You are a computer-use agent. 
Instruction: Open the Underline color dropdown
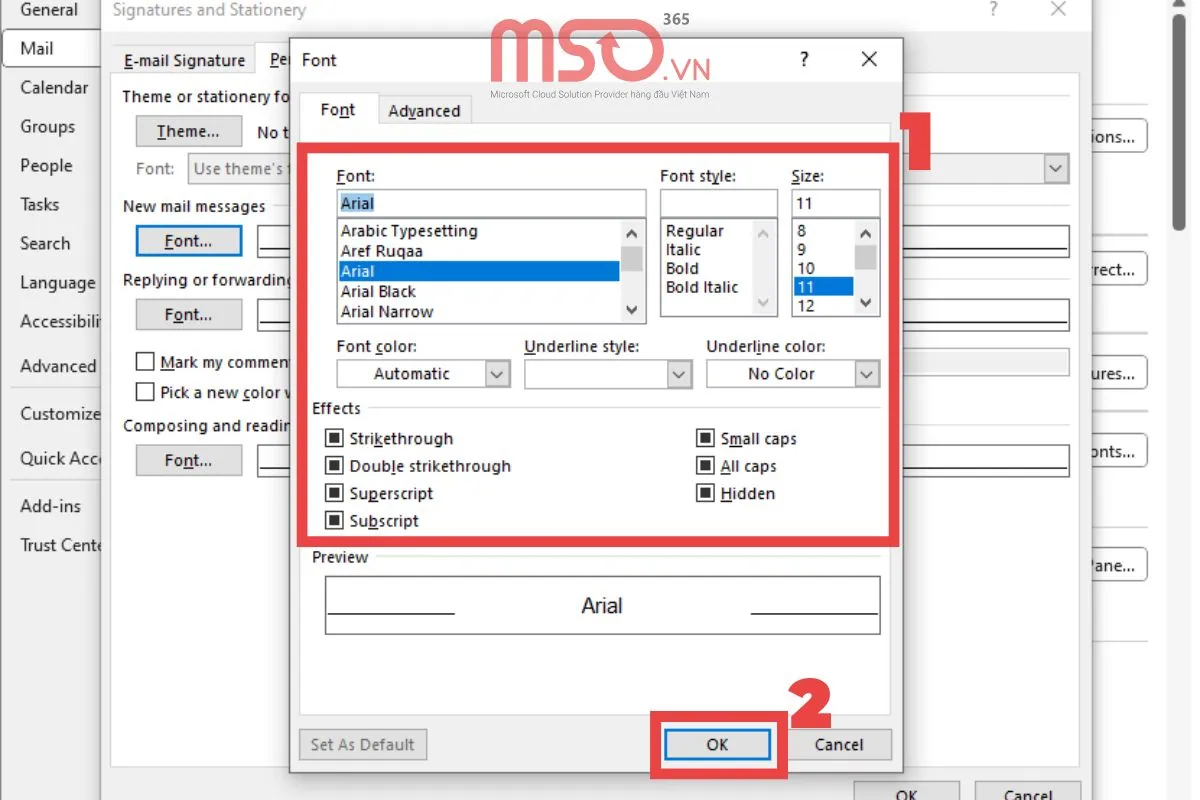coord(866,374)
